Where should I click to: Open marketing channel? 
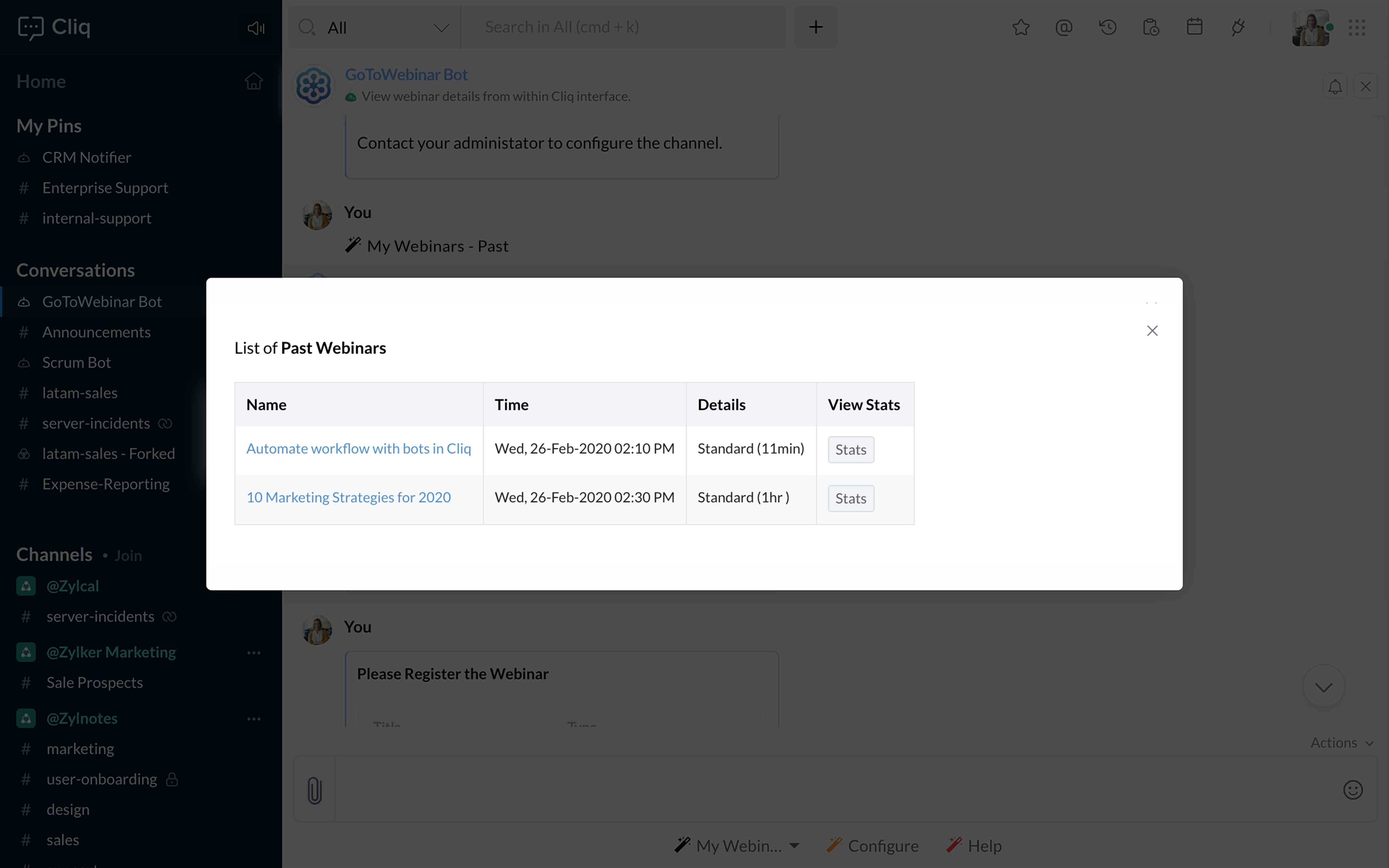80,749
